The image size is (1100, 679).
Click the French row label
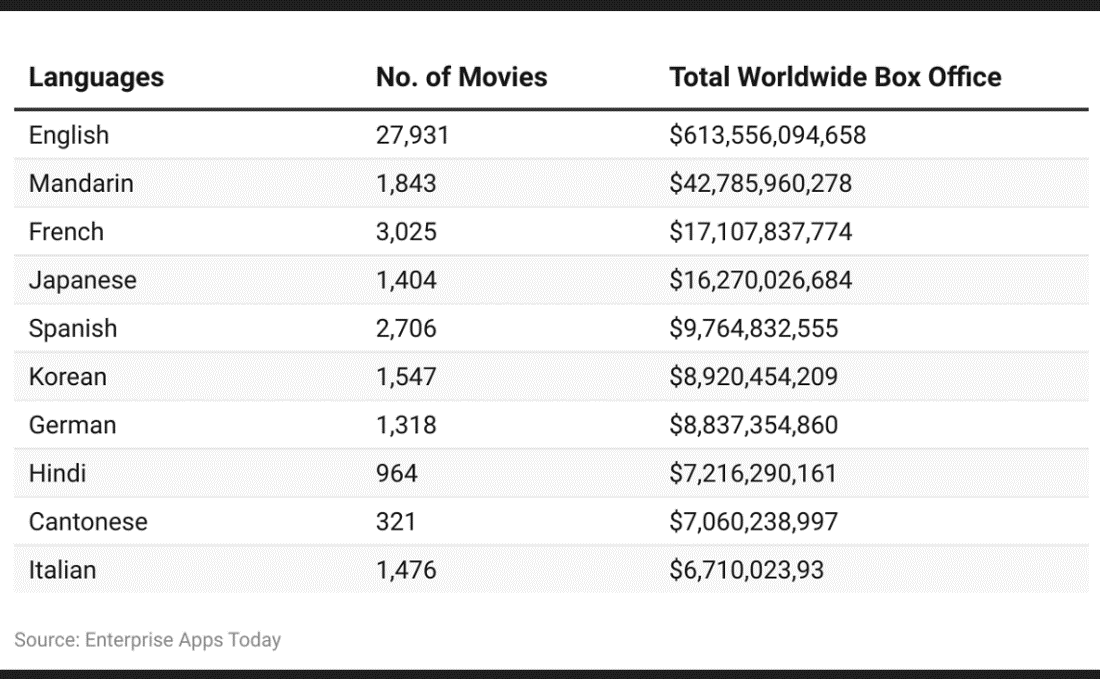coord(66,232)
